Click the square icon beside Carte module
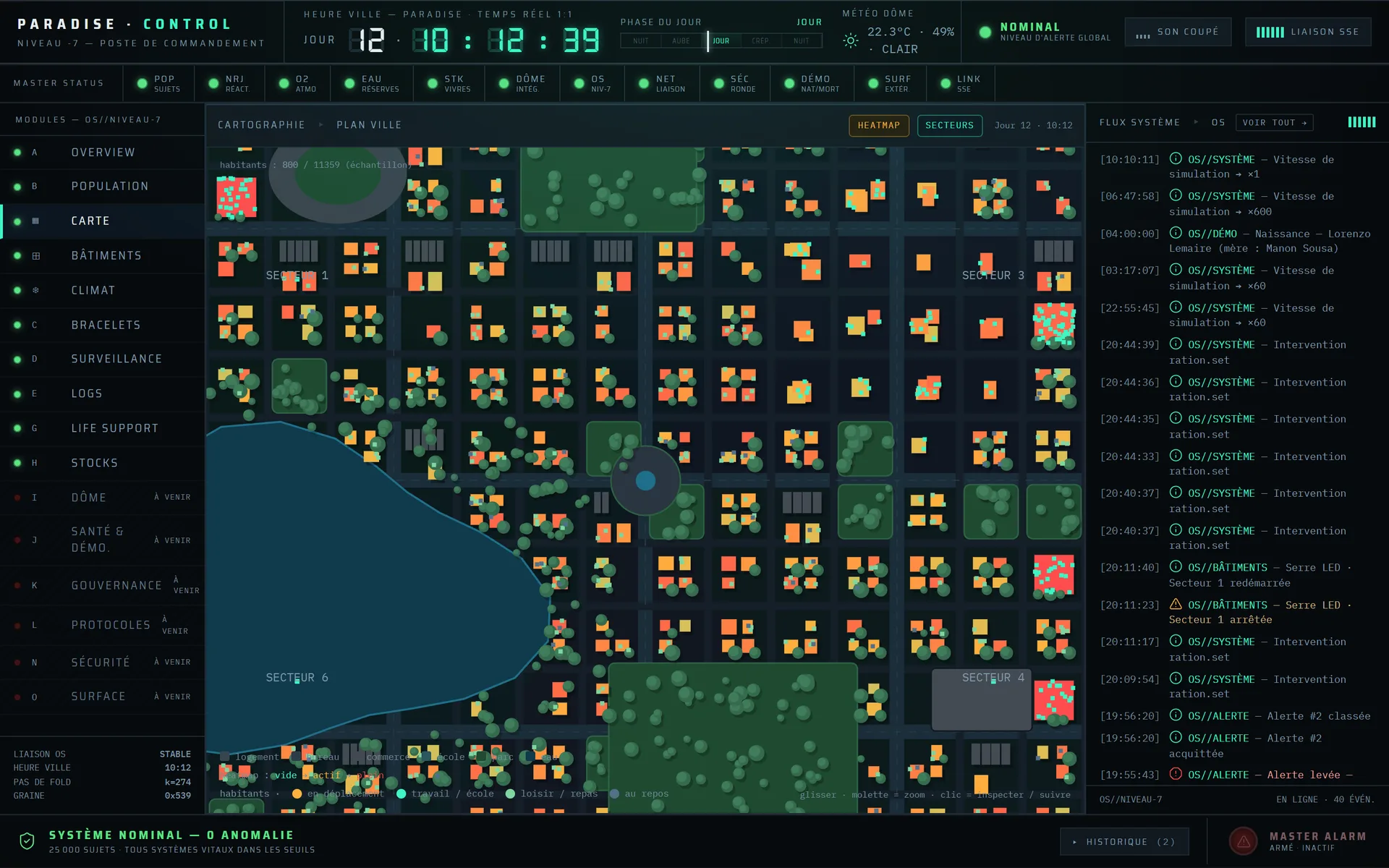 click(35, 221)
